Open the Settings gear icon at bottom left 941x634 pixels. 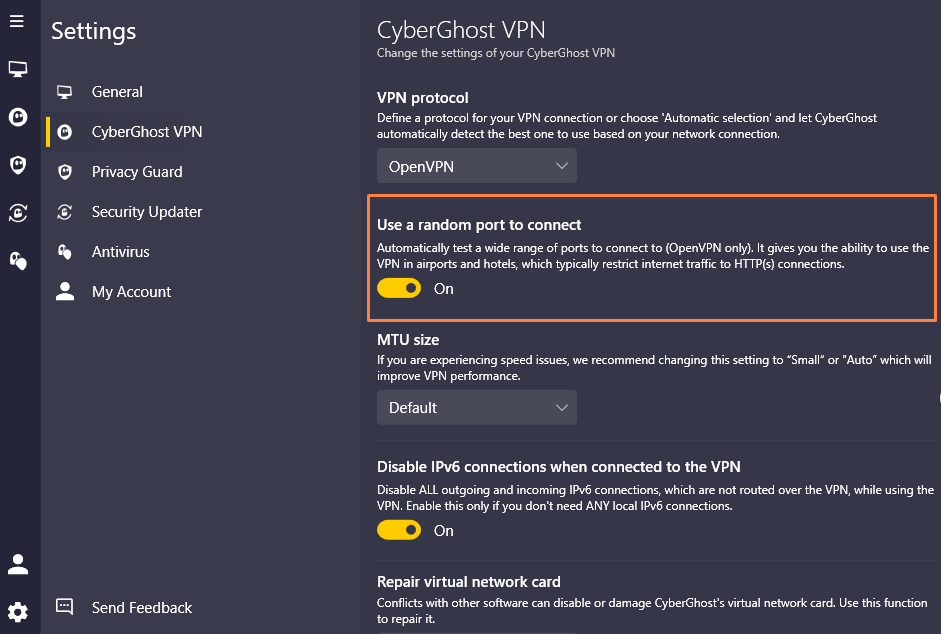coord(17,611)
